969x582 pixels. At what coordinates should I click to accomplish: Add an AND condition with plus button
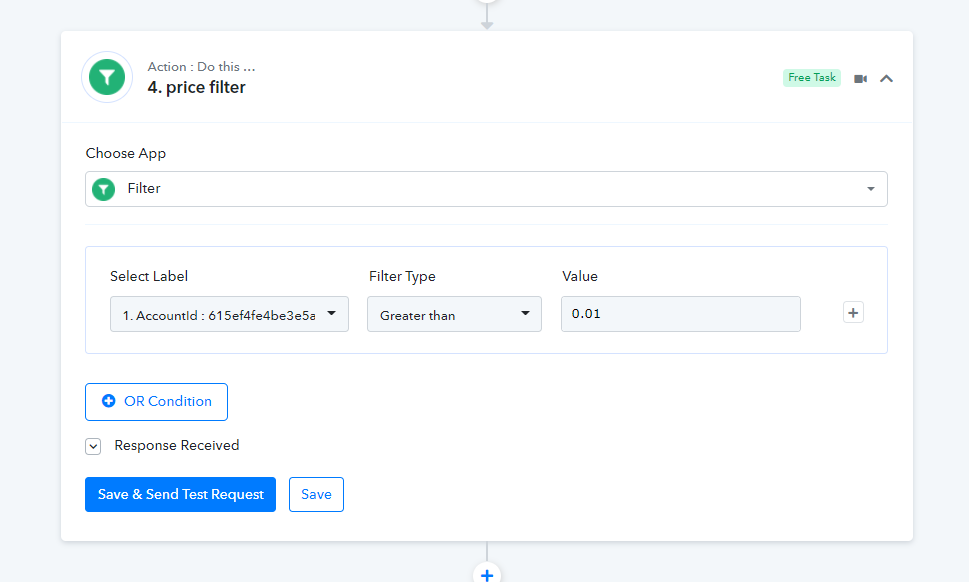[x=853, y=313]
